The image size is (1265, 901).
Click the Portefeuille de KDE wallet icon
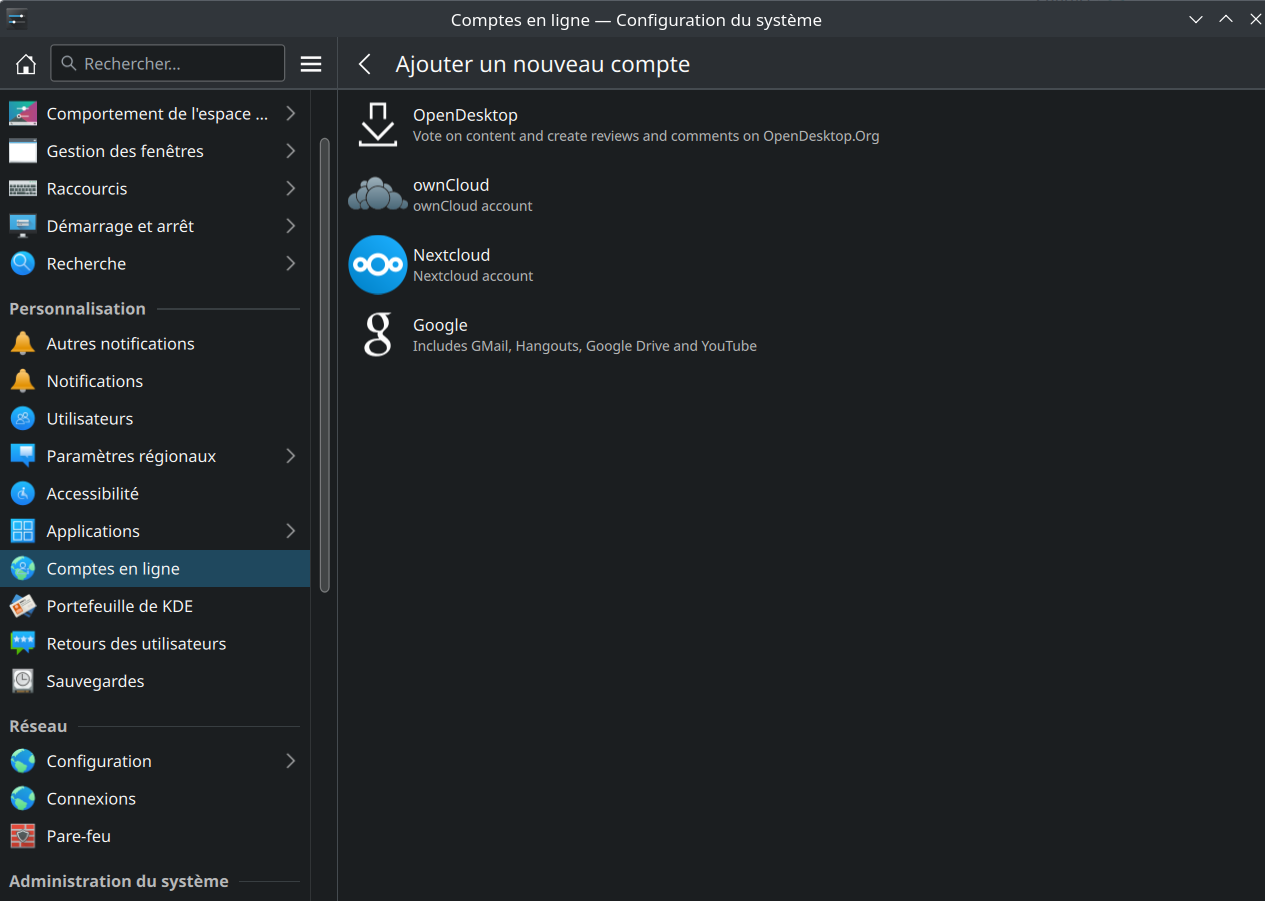pos(22,606)
